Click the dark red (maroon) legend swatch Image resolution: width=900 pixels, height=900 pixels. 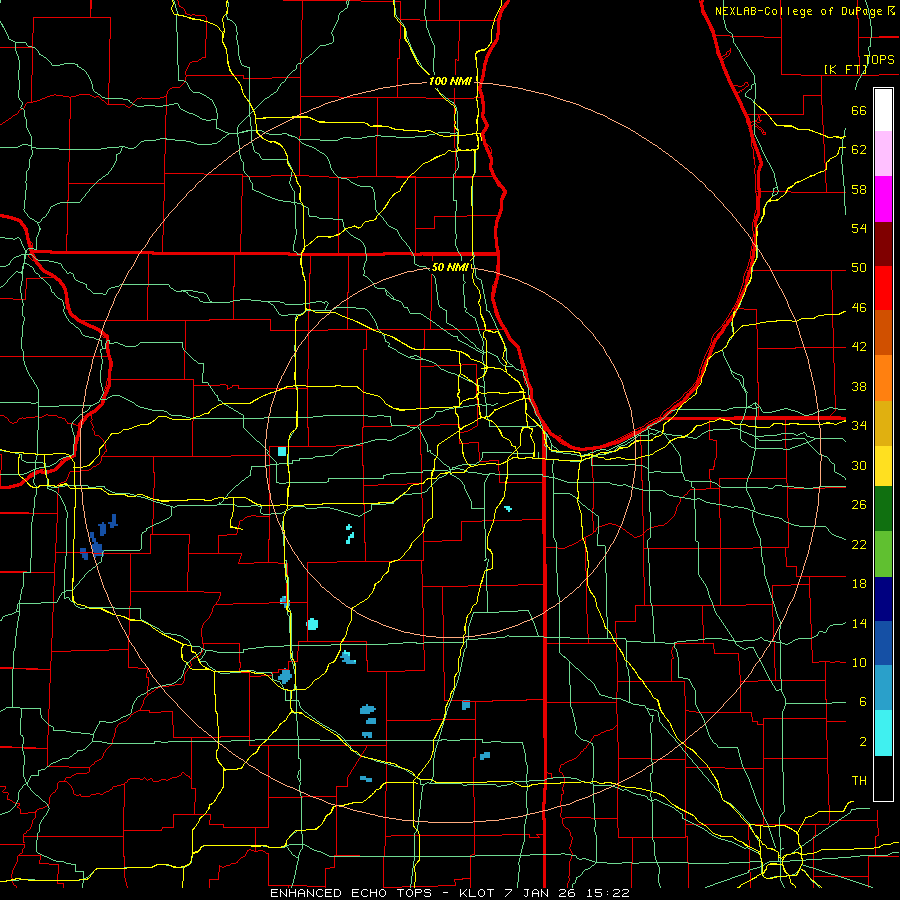pyautogui.click(x=883, y=244)
